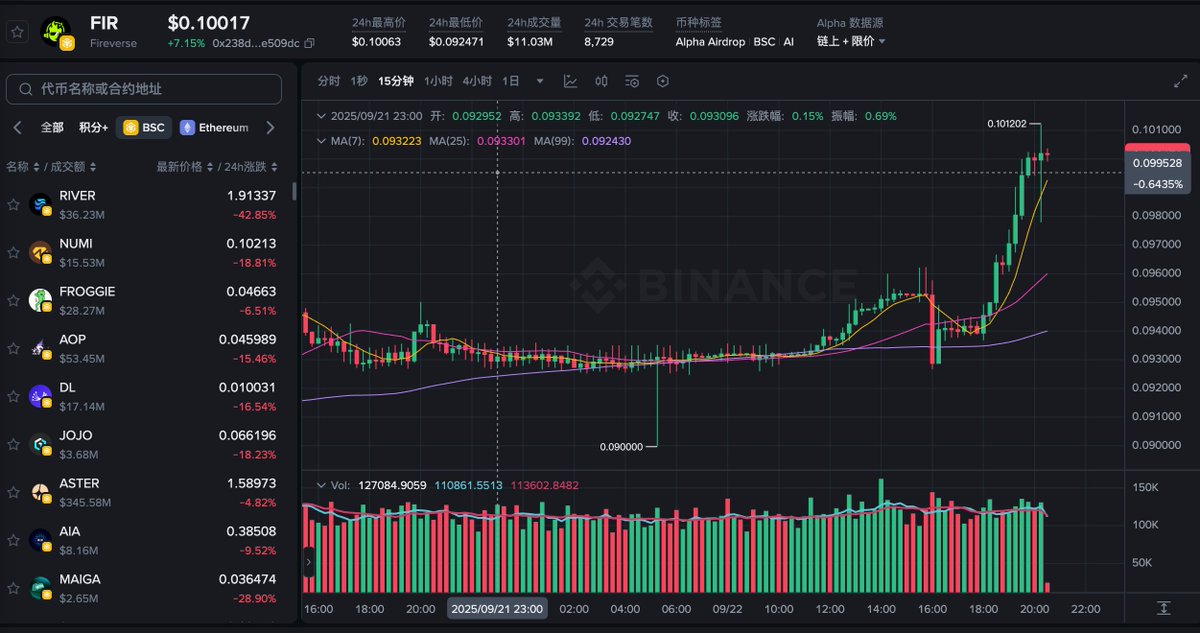Open the RIVER token icon
The width and height of the screenshot is (1200, 633).
40,204
